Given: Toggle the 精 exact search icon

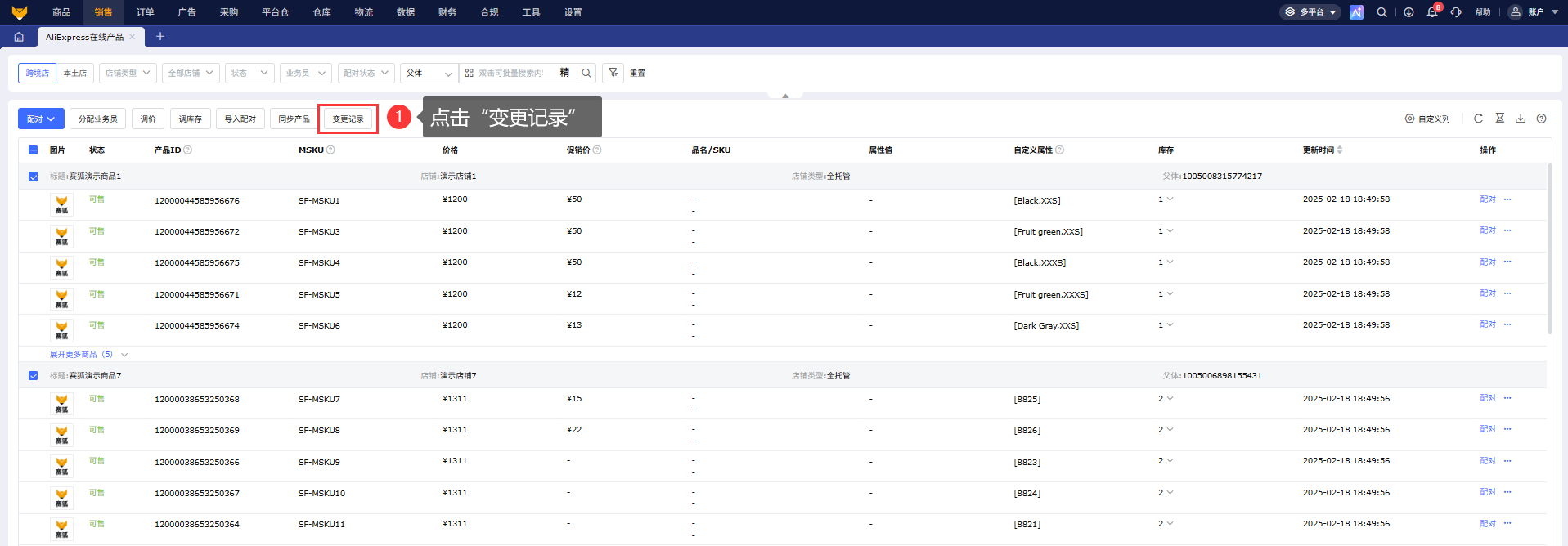Looking at the screenshot, I should (x=564, y=73).
